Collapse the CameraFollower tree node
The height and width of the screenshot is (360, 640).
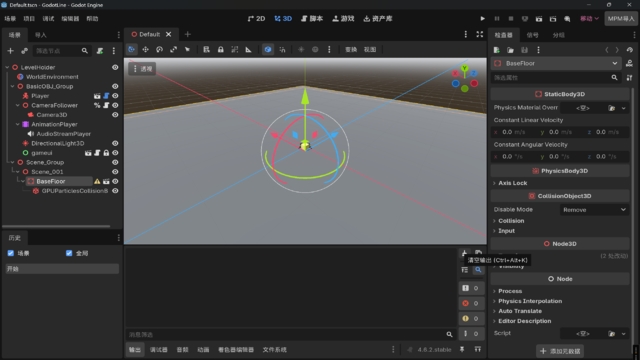[18, 105]
